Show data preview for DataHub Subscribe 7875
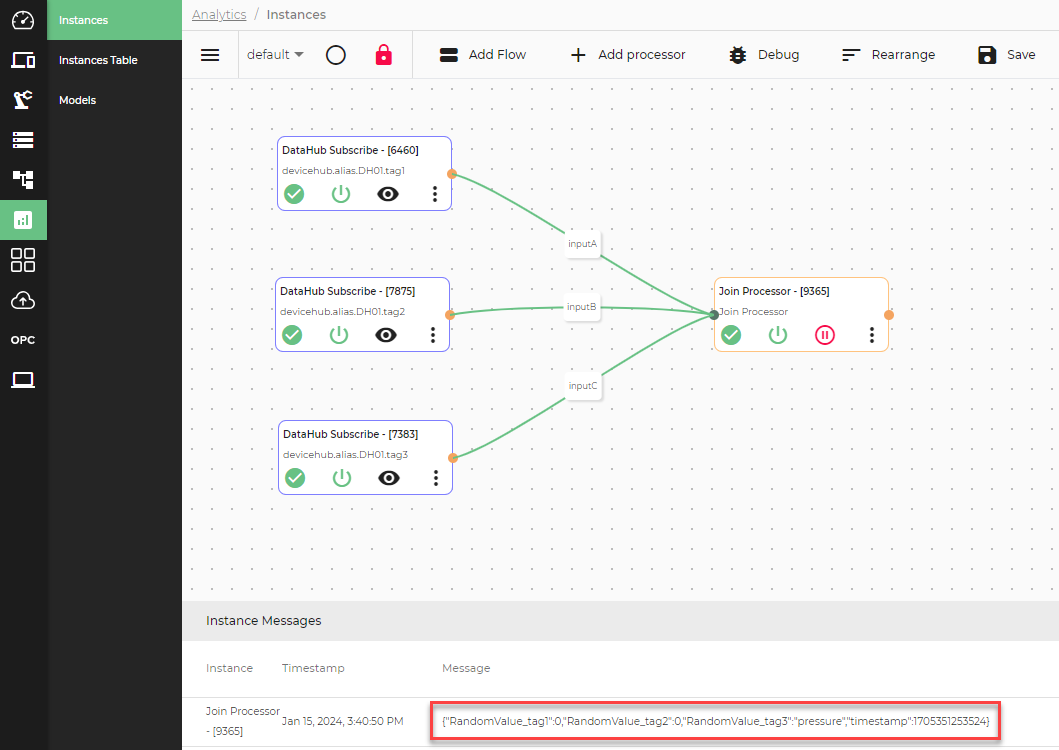The image size is (1059, 750). pos(387,335)
